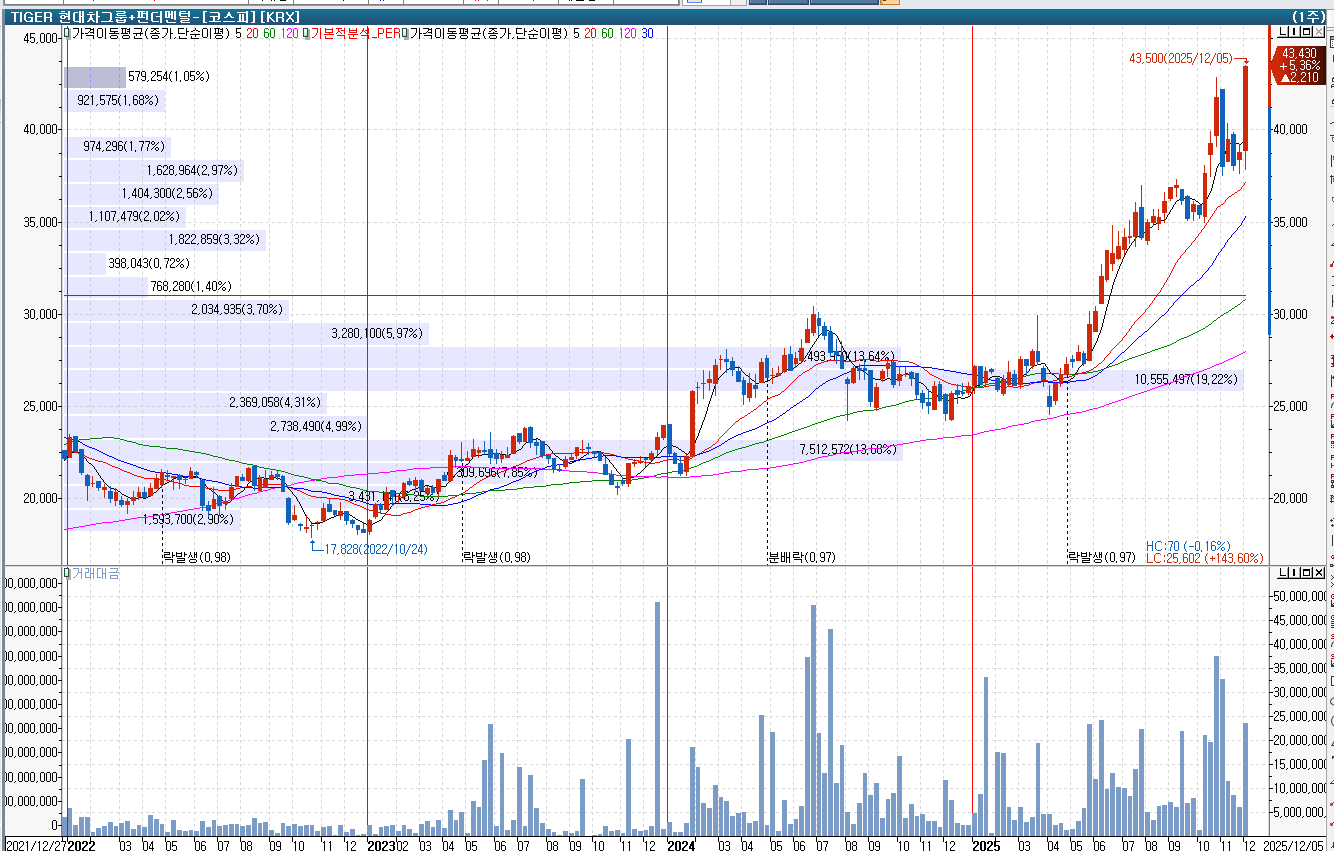Select the 30-period value in second moving average legend

(x=648, y=33)
